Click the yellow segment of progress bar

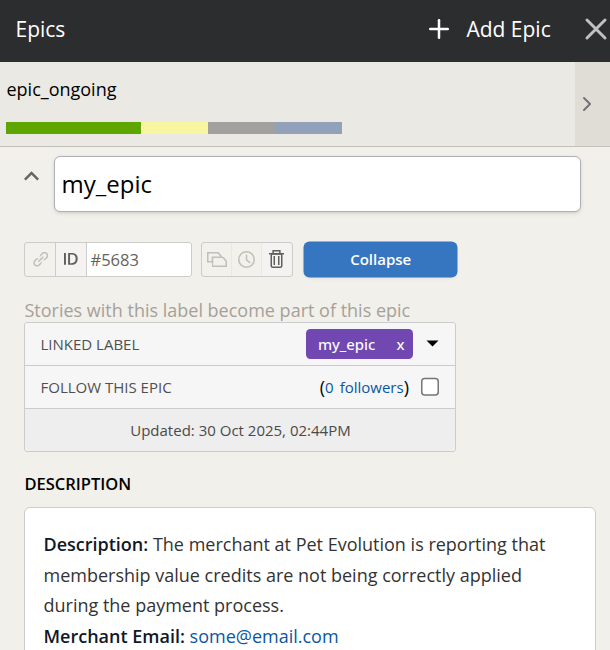[174, 128]
